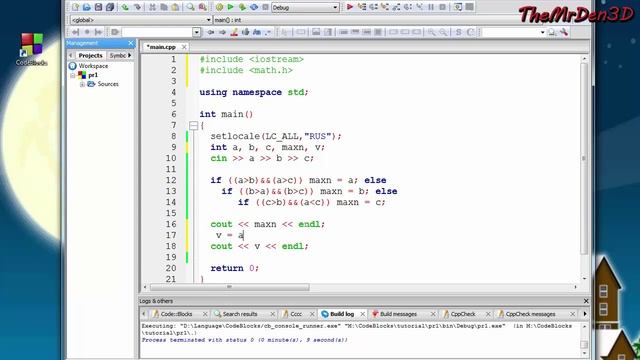Close the *main.cpp tab
Screen dimensions: 640x360
pyautogui.click(x=184, y=47)
